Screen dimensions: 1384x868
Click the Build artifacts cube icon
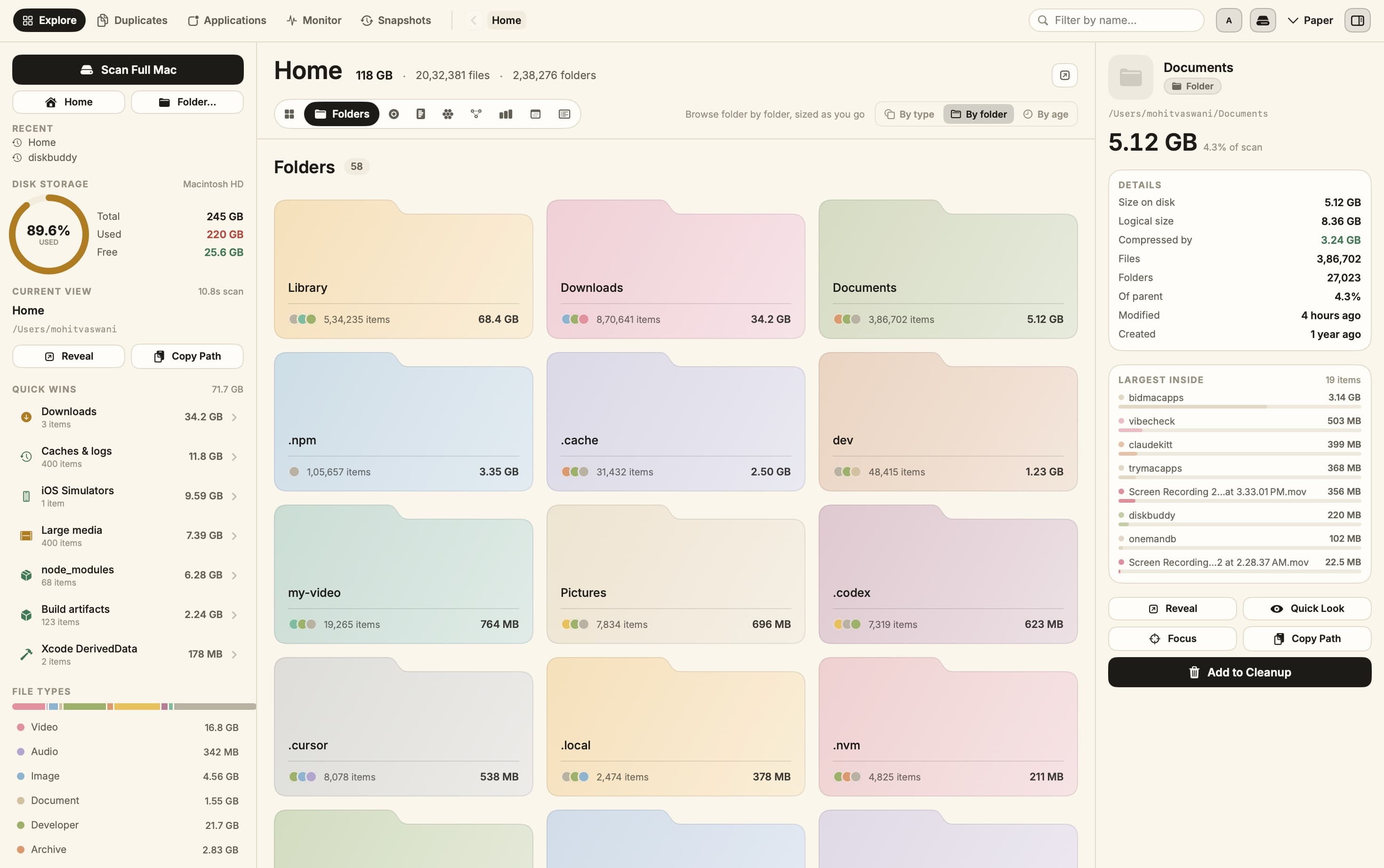(x=26, y=615)
